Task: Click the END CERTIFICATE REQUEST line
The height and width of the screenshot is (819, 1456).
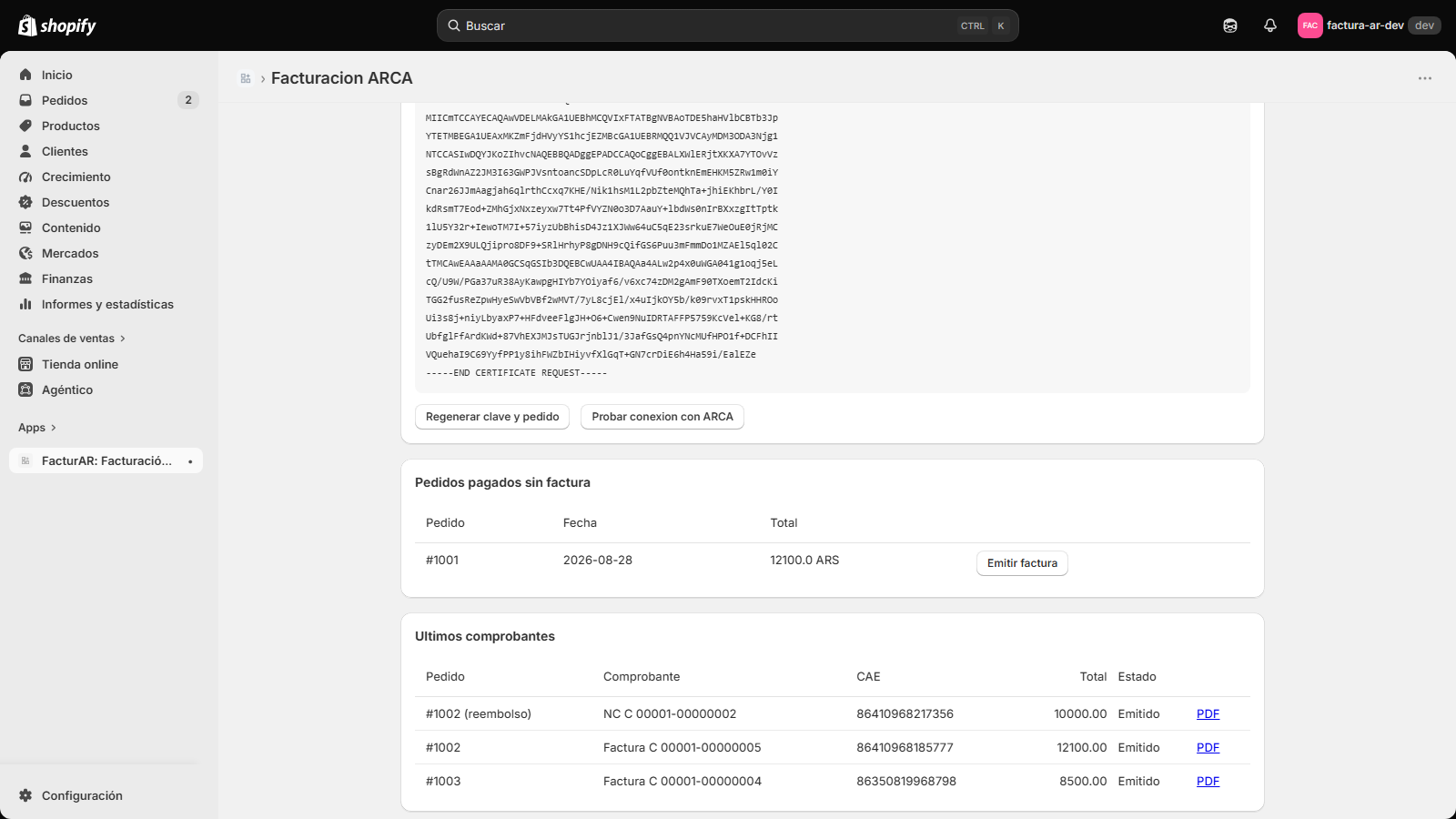Action: tap(516, 373)
